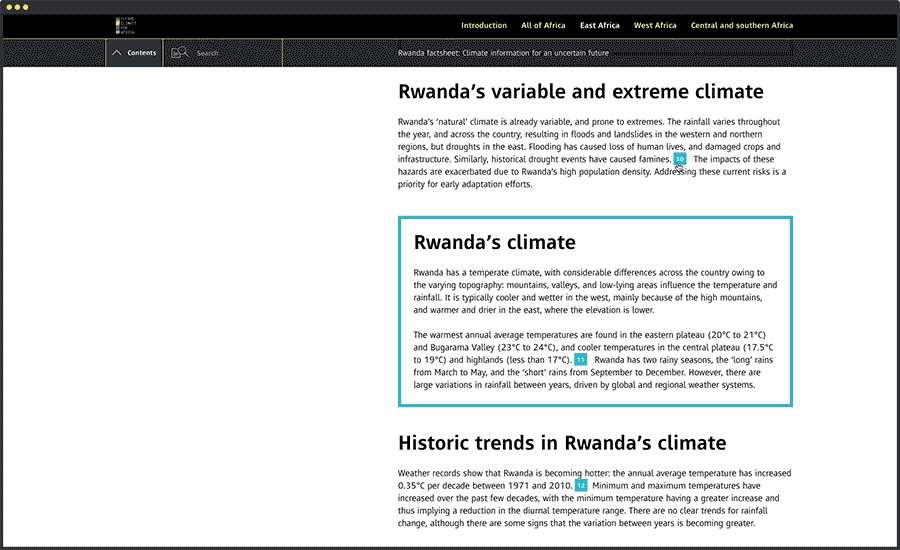Click the yellow minimize window button
Image resolution: width=900 pixels, height=550 pixels.
point(17,6)
